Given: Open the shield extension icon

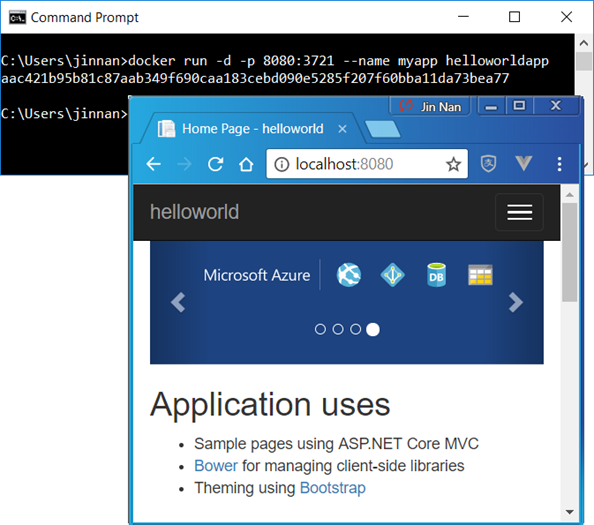Looking at the screenshot, I should [x=488, y=164].
